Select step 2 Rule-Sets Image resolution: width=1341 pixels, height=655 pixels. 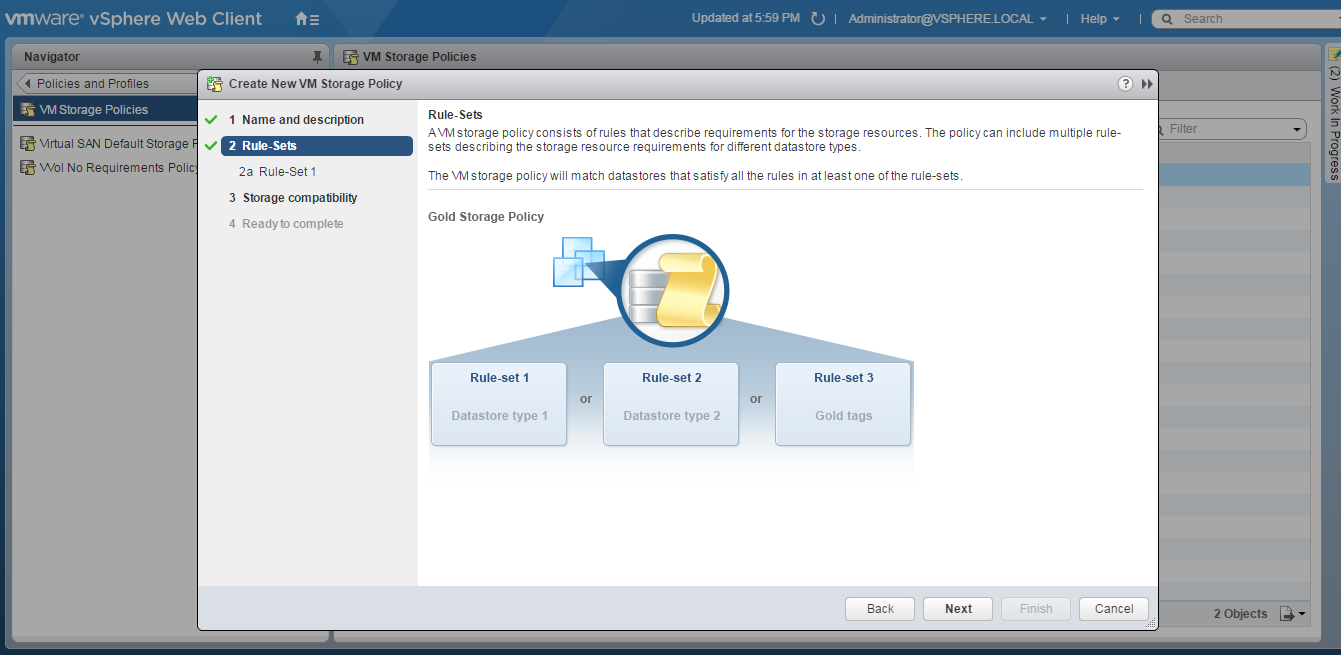click(x=316, y=146)
